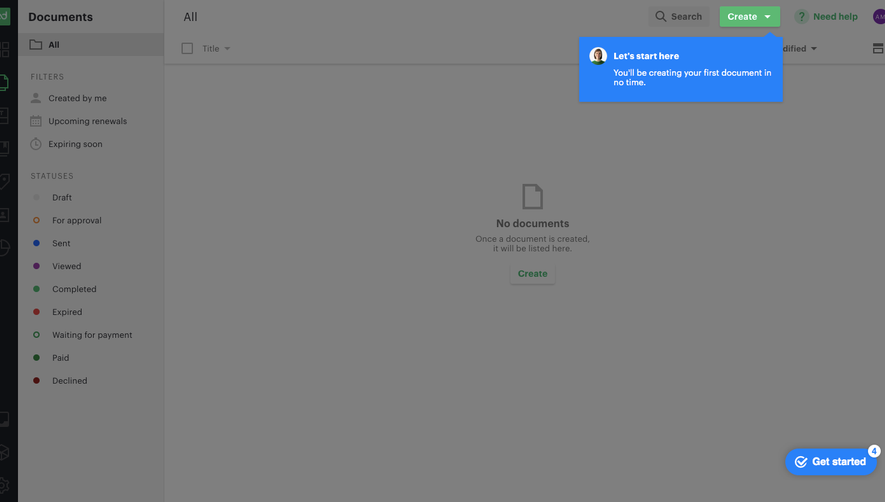Viewport: 885px width, 502px height.
Task: Open the reports pie chart icon in sidebar
Action: pos(5,247)
